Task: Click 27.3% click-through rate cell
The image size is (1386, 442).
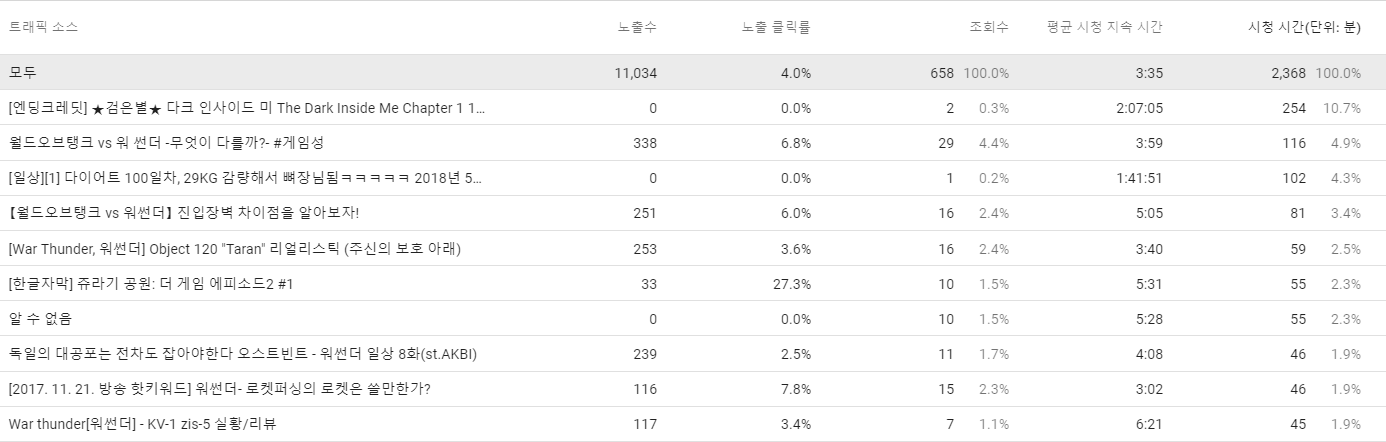Action: 792,284
